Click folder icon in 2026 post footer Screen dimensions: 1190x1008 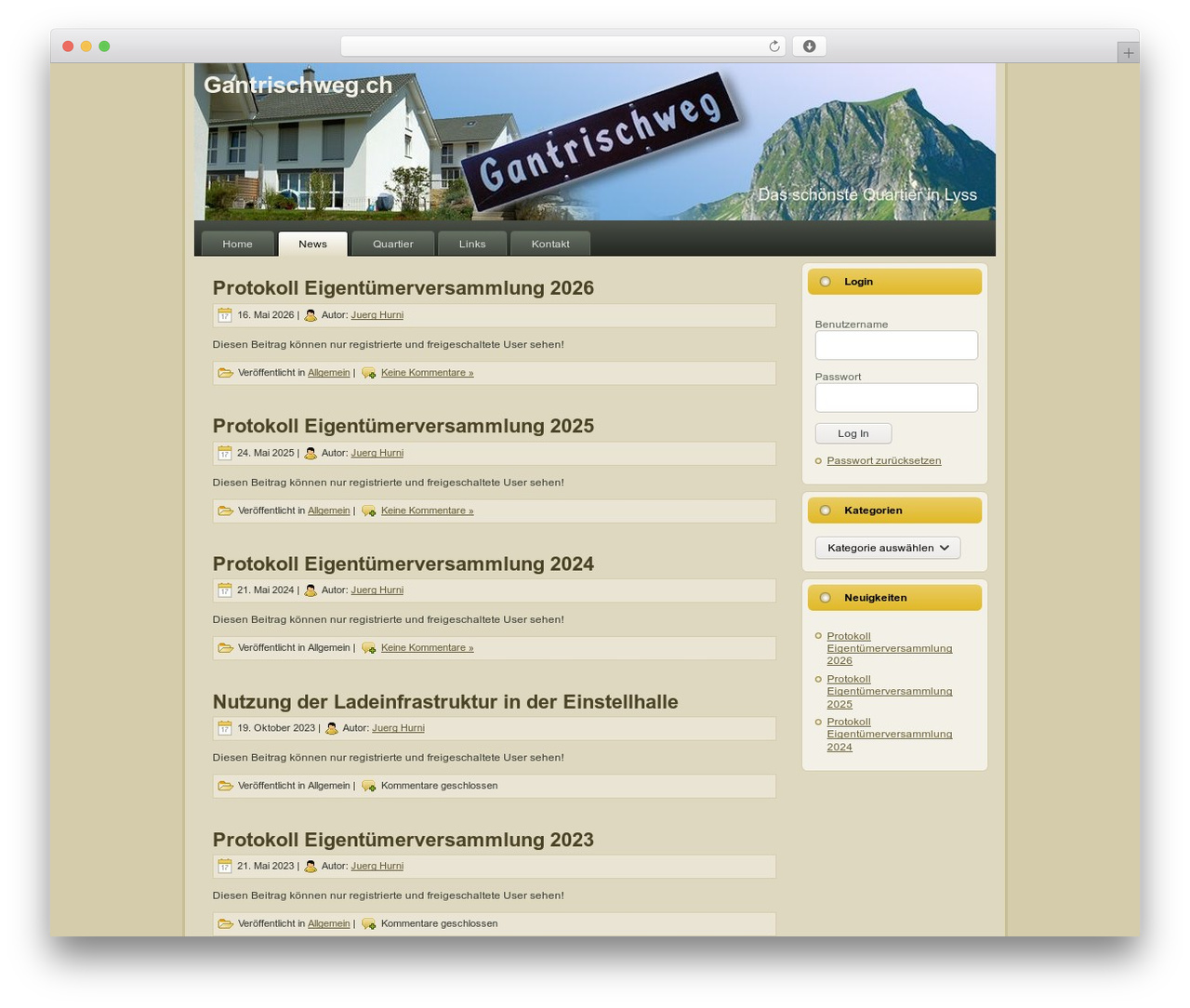click(226, 373)
